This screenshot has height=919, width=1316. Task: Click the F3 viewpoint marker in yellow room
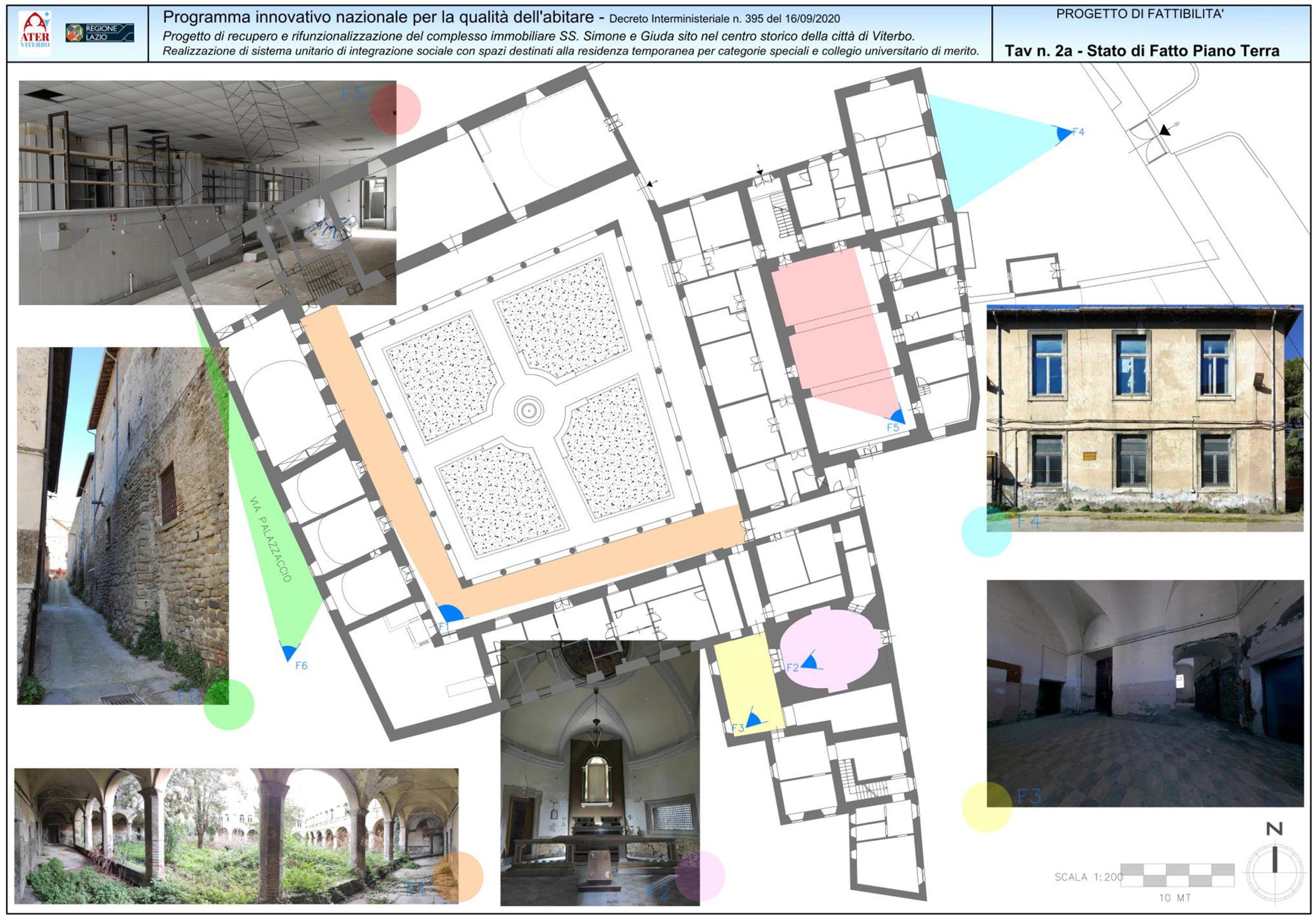[753, 720]
